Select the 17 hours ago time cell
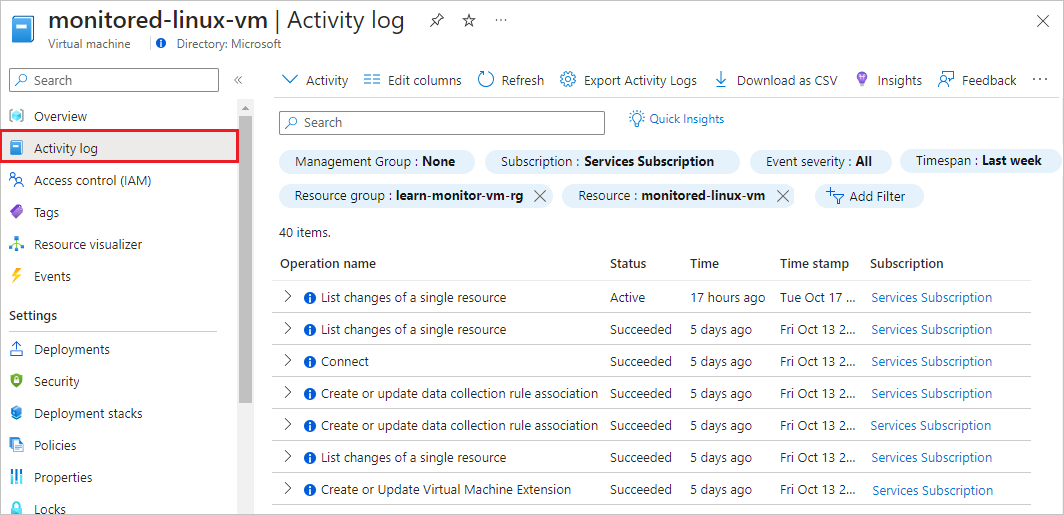This screenshot has height=515, width=1064. (727, 297)
